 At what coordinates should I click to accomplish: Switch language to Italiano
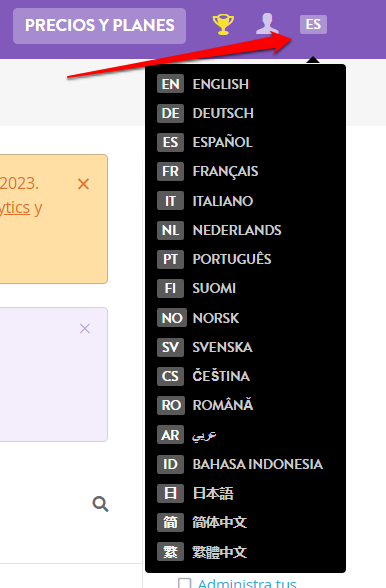pos(245,201)
